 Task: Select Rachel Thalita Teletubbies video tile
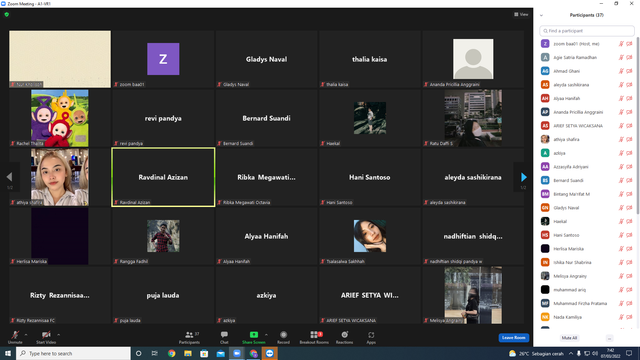(60, 118)
